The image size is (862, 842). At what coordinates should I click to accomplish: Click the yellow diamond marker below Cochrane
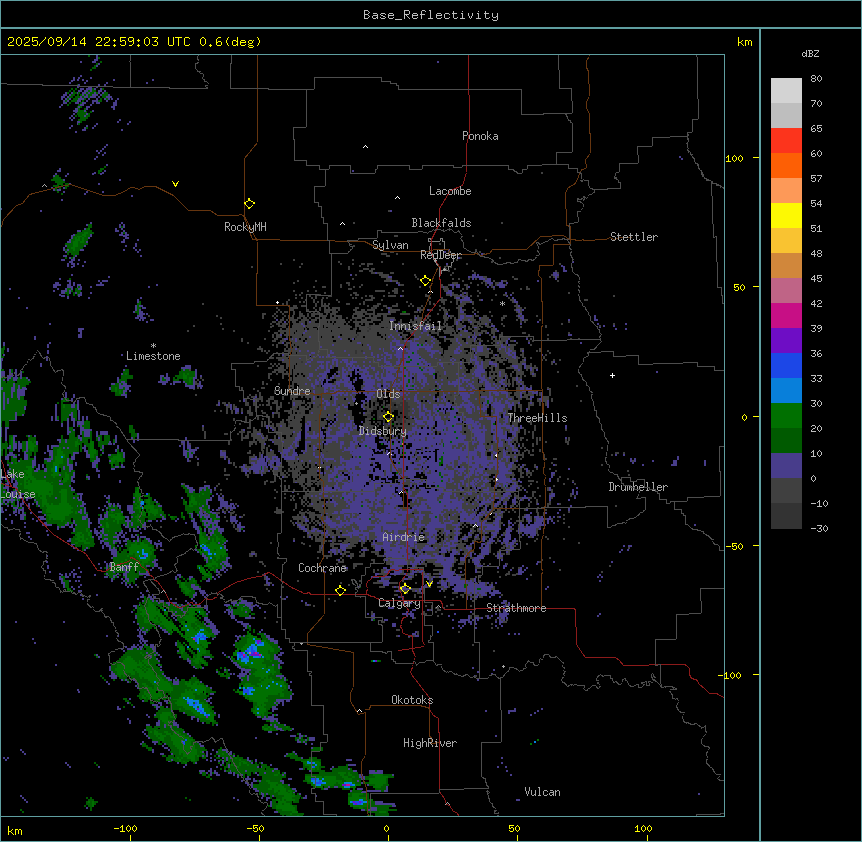click(340, 590)
